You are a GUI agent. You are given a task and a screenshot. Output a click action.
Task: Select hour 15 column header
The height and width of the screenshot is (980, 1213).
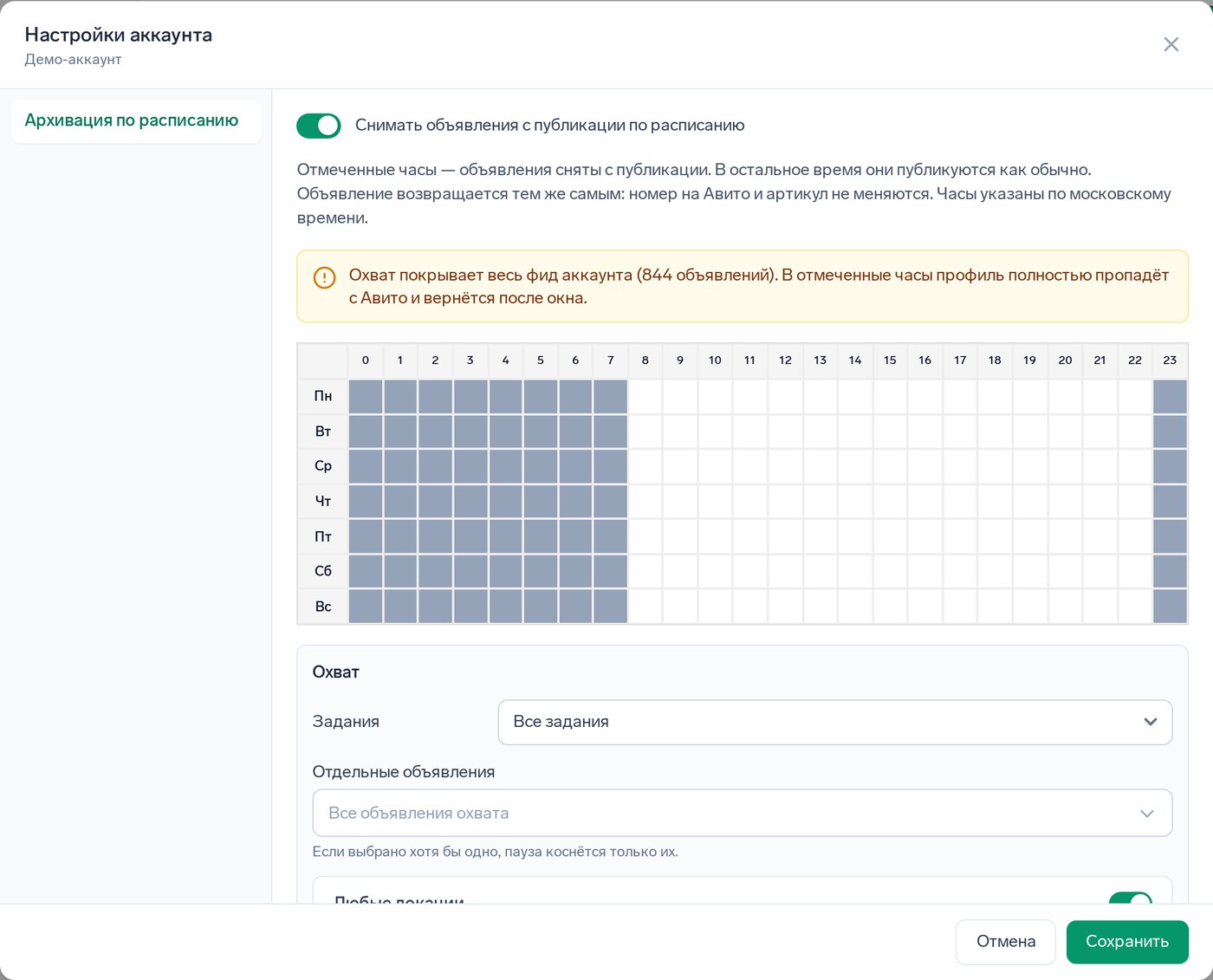coord(891,360)
